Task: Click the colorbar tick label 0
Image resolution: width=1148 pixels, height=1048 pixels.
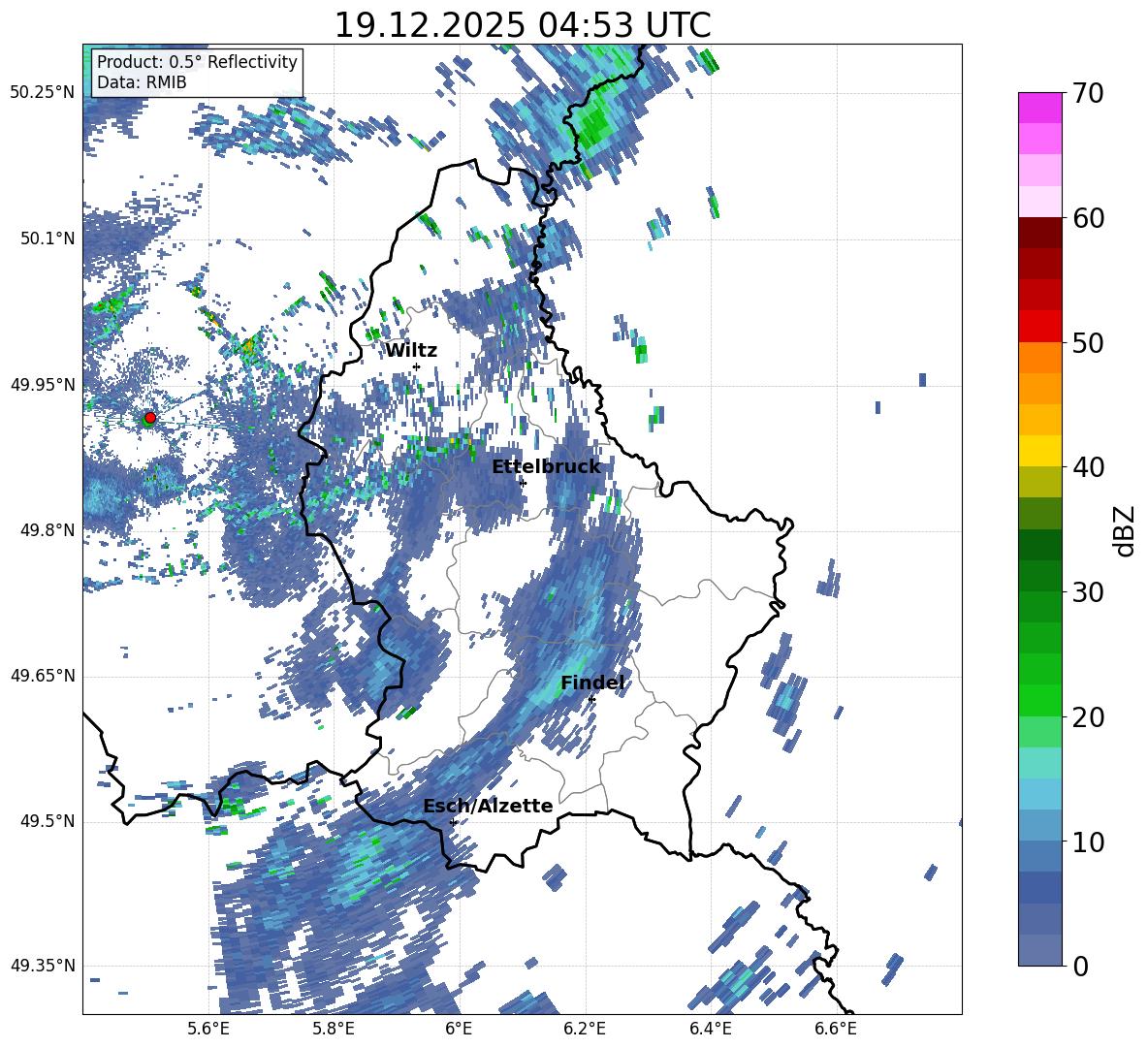Action: 1080,966
